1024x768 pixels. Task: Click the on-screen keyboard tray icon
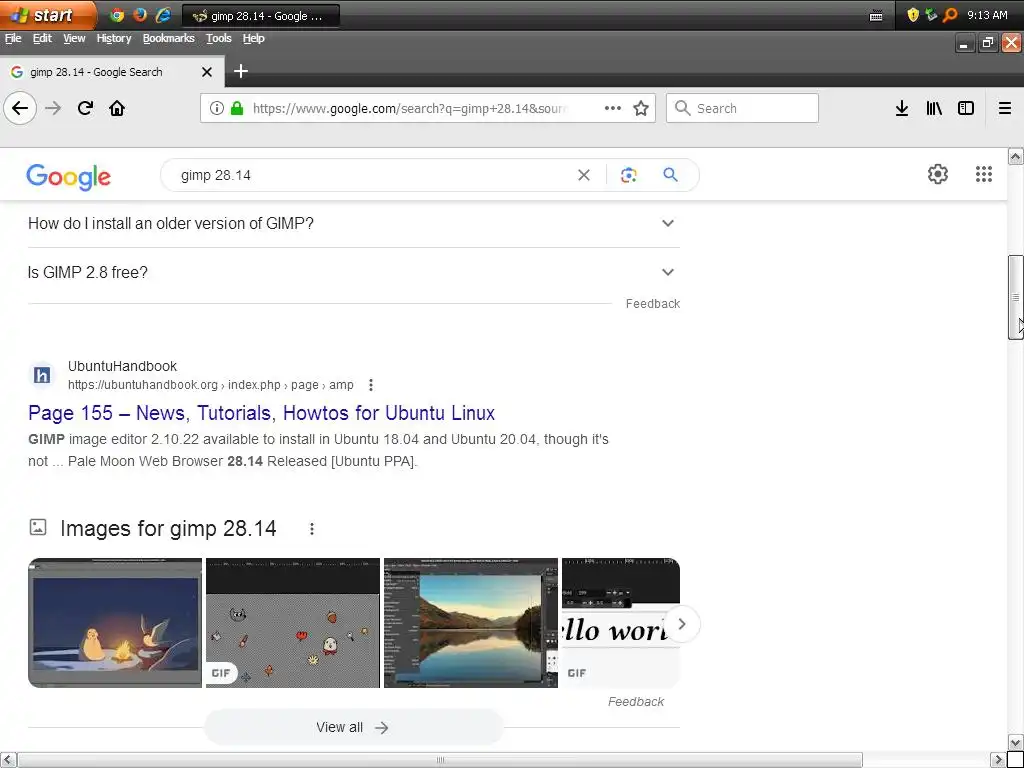[x=876, y=16]
